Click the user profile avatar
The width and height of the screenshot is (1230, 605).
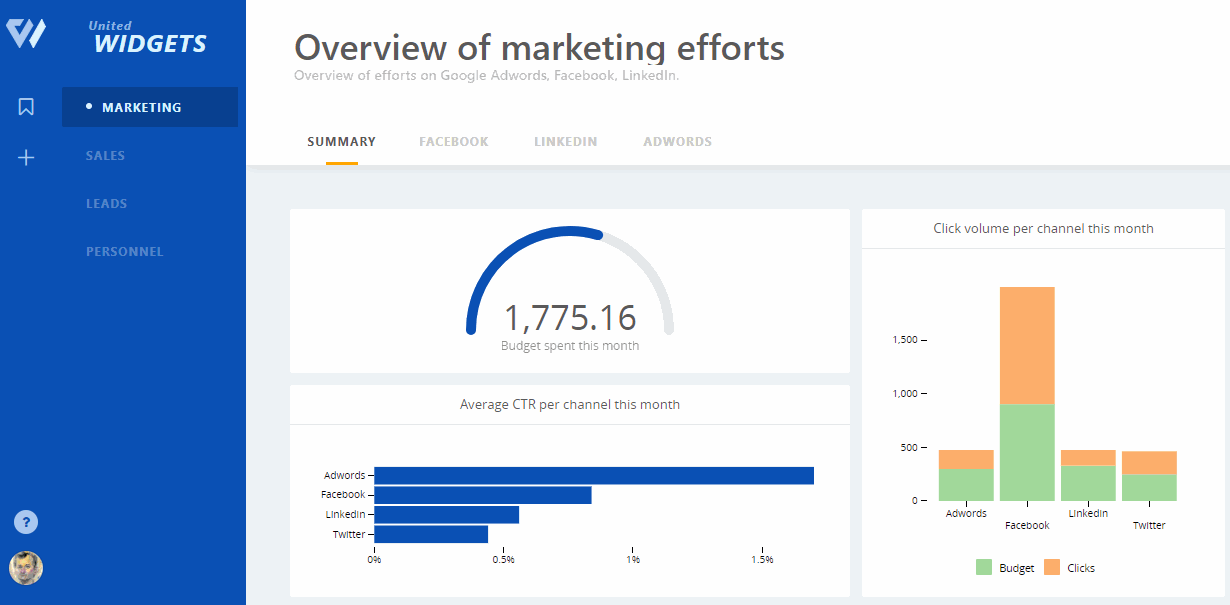[26, 568]
